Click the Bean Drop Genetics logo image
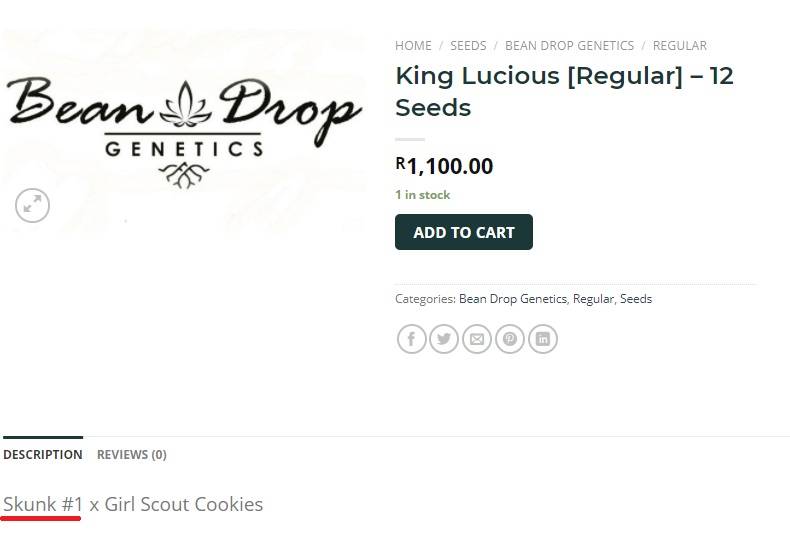The width and height of the screenshot is (790, 552). [184, 132]
